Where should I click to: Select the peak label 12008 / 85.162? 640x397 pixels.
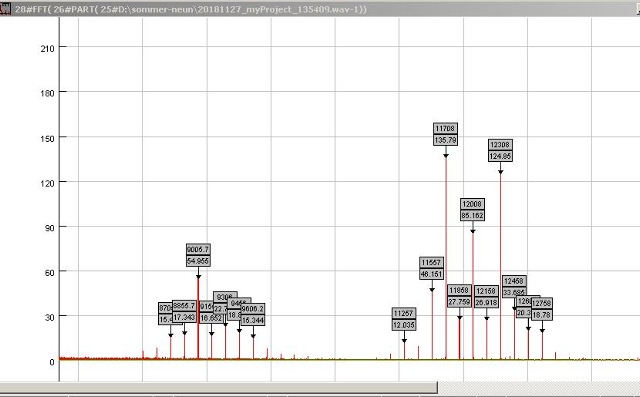click(x=472, y=209)
